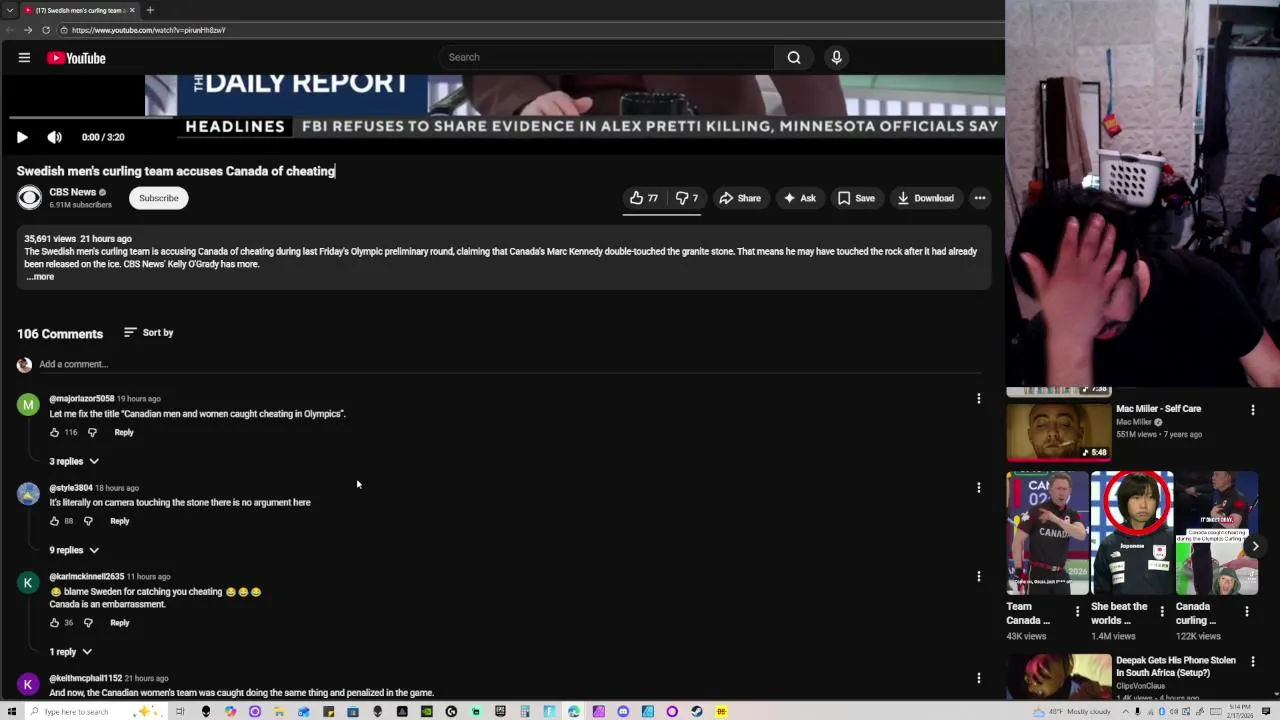Screen dimensions: 1280x720
Task: Dislike the @style3804 comment
Action: coord(88,521)
